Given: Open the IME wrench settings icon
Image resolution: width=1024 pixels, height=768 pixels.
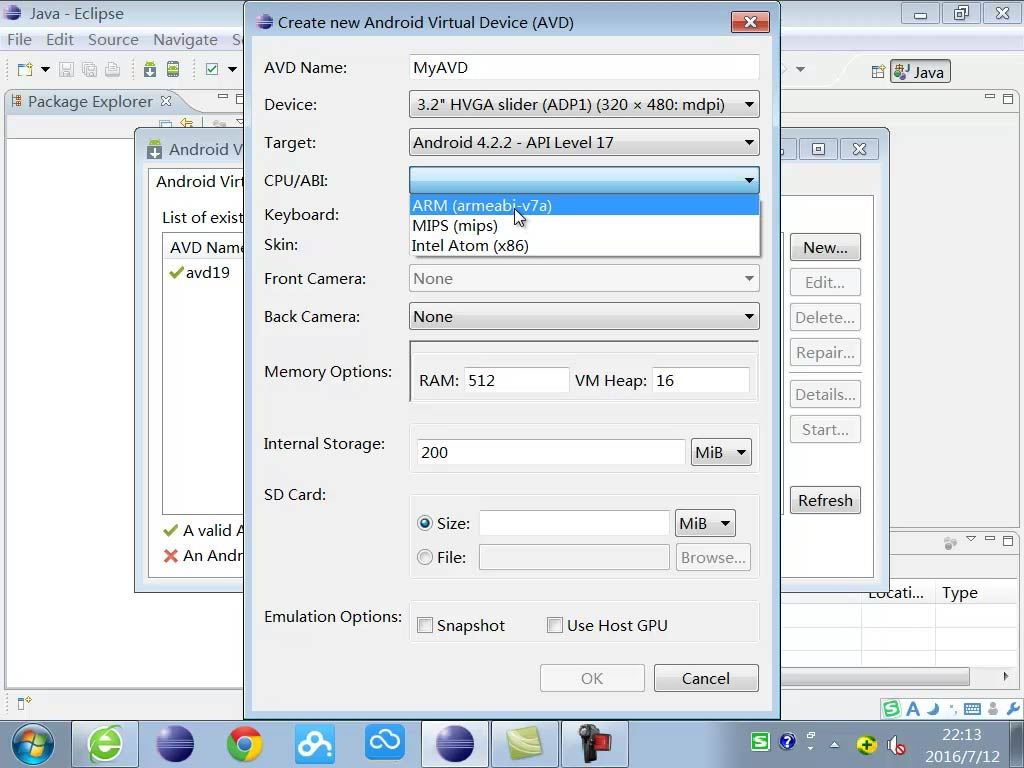Looking at the screenshot, I should tap(1013, 708).
